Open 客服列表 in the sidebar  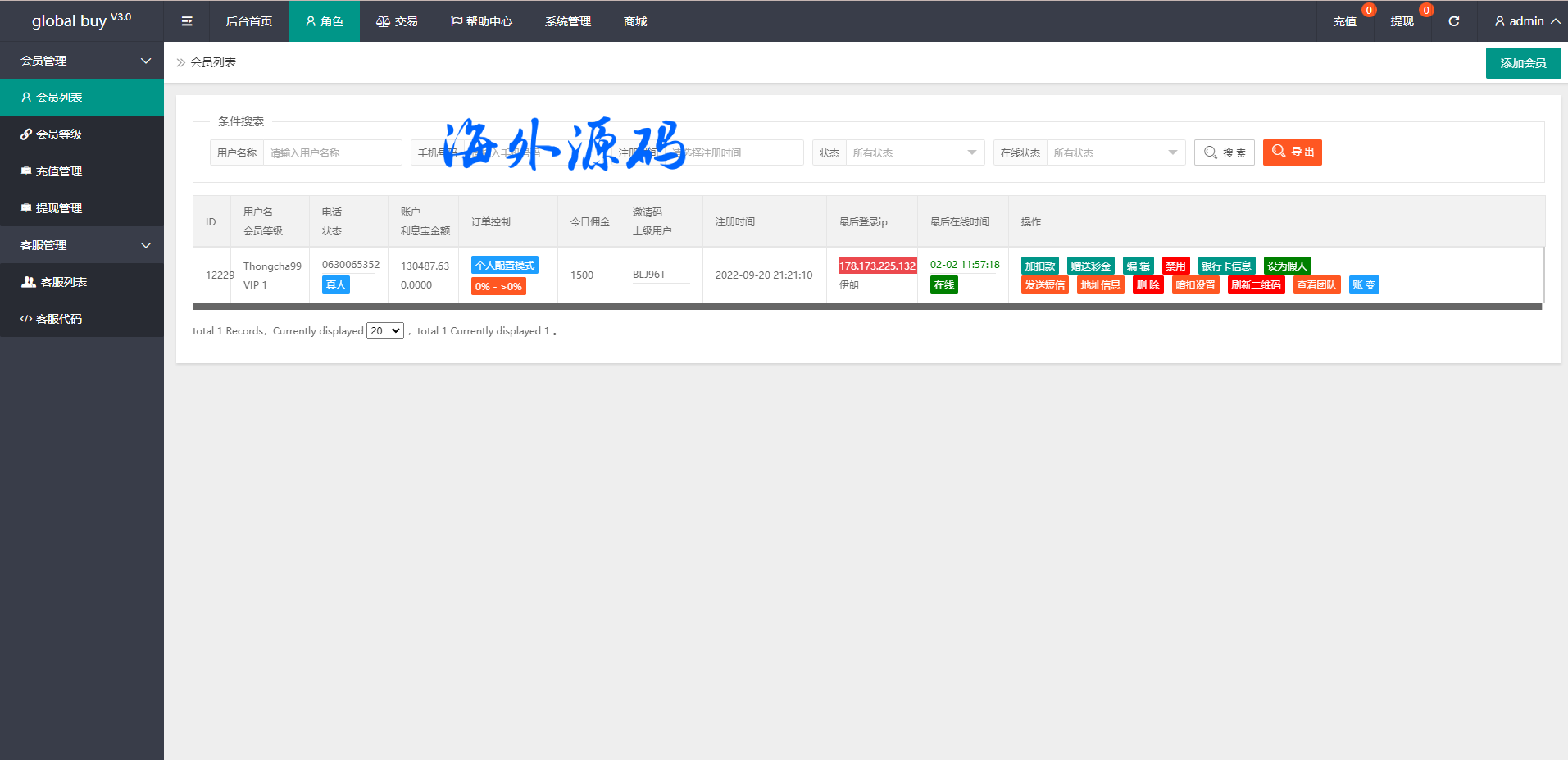[x=63, y=282]
